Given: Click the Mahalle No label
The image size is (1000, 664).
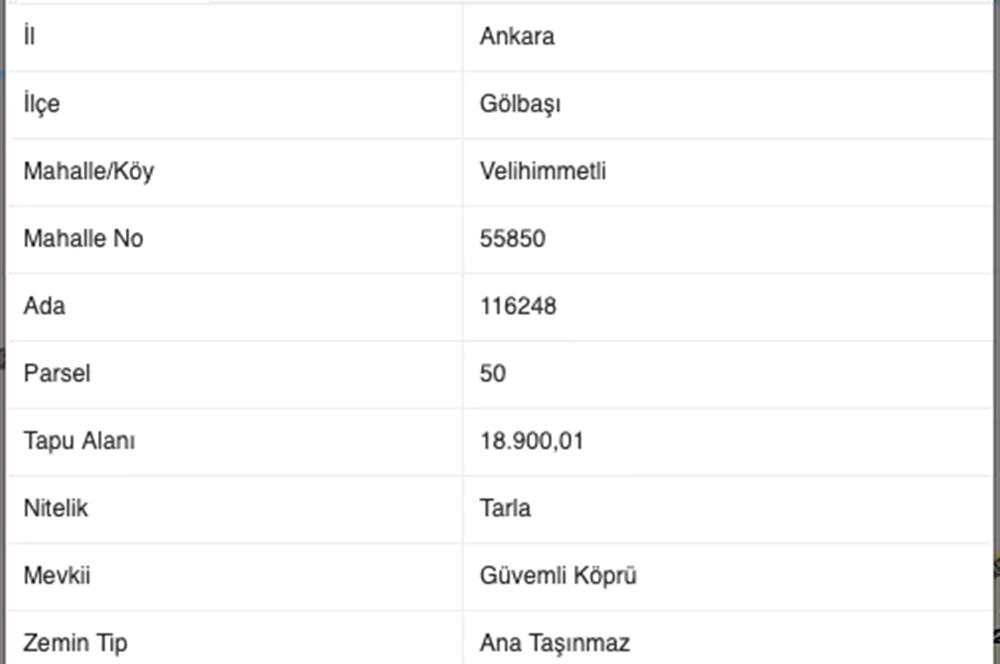Looking at the screenshot, I should [x=83, y=239].
